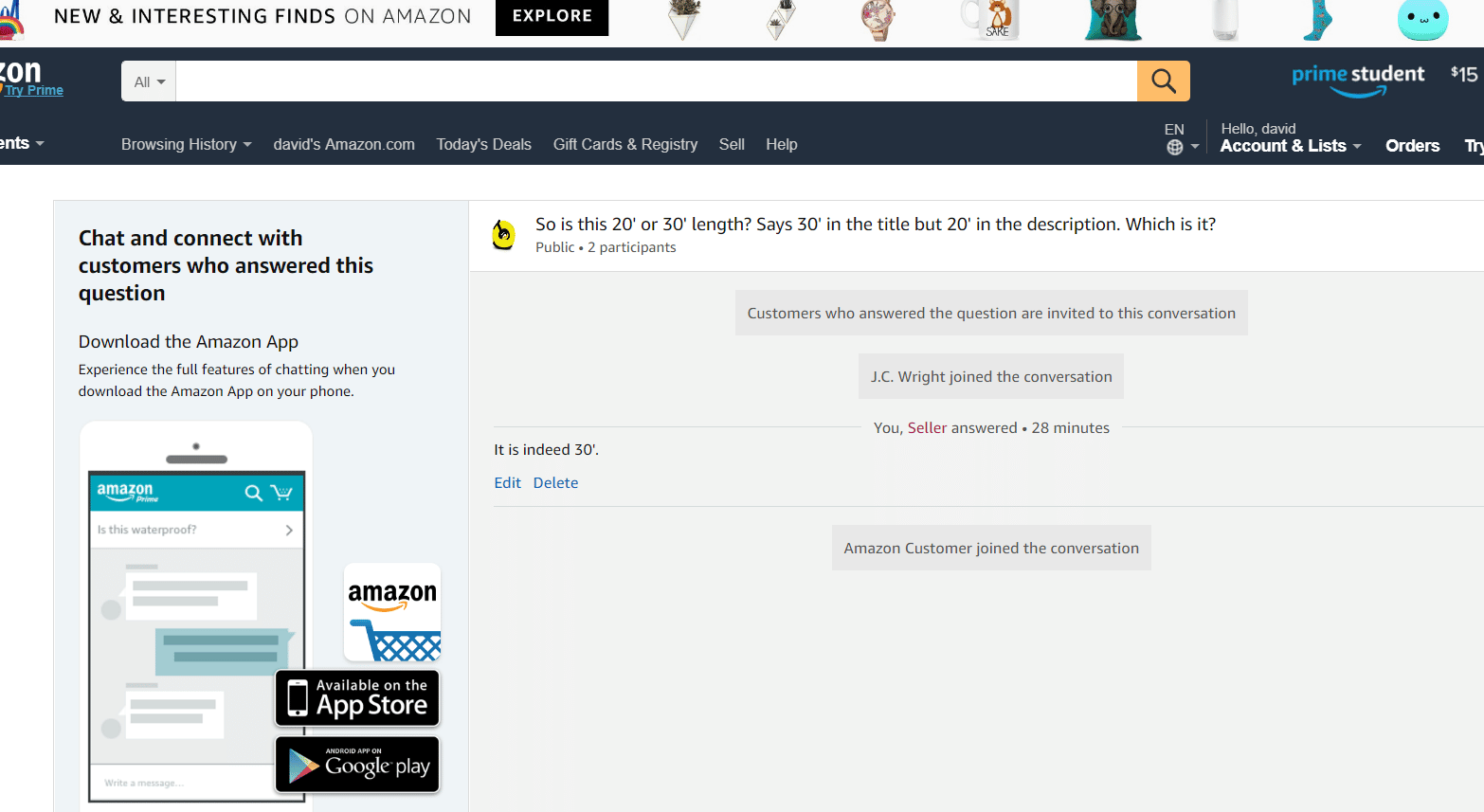Click the 'Write a message...' field in mockup
1484x812 pixels.
click(x=144, y=783)
